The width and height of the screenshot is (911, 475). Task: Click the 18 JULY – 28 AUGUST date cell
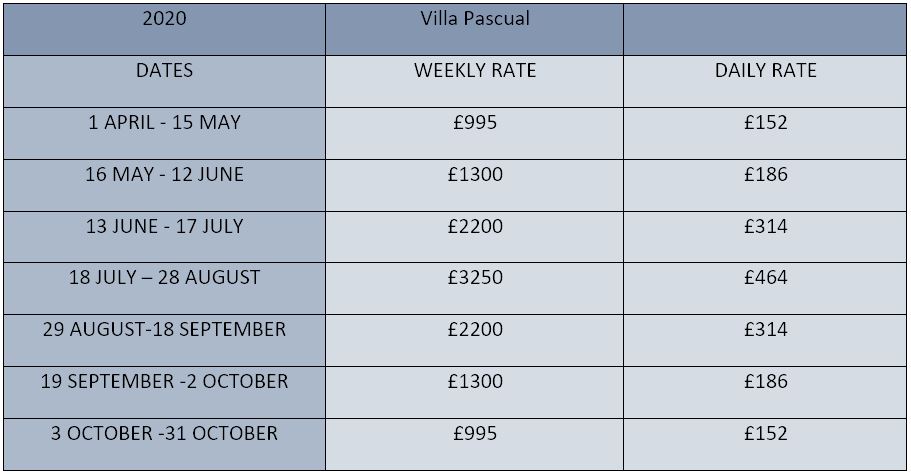point(164,278)
